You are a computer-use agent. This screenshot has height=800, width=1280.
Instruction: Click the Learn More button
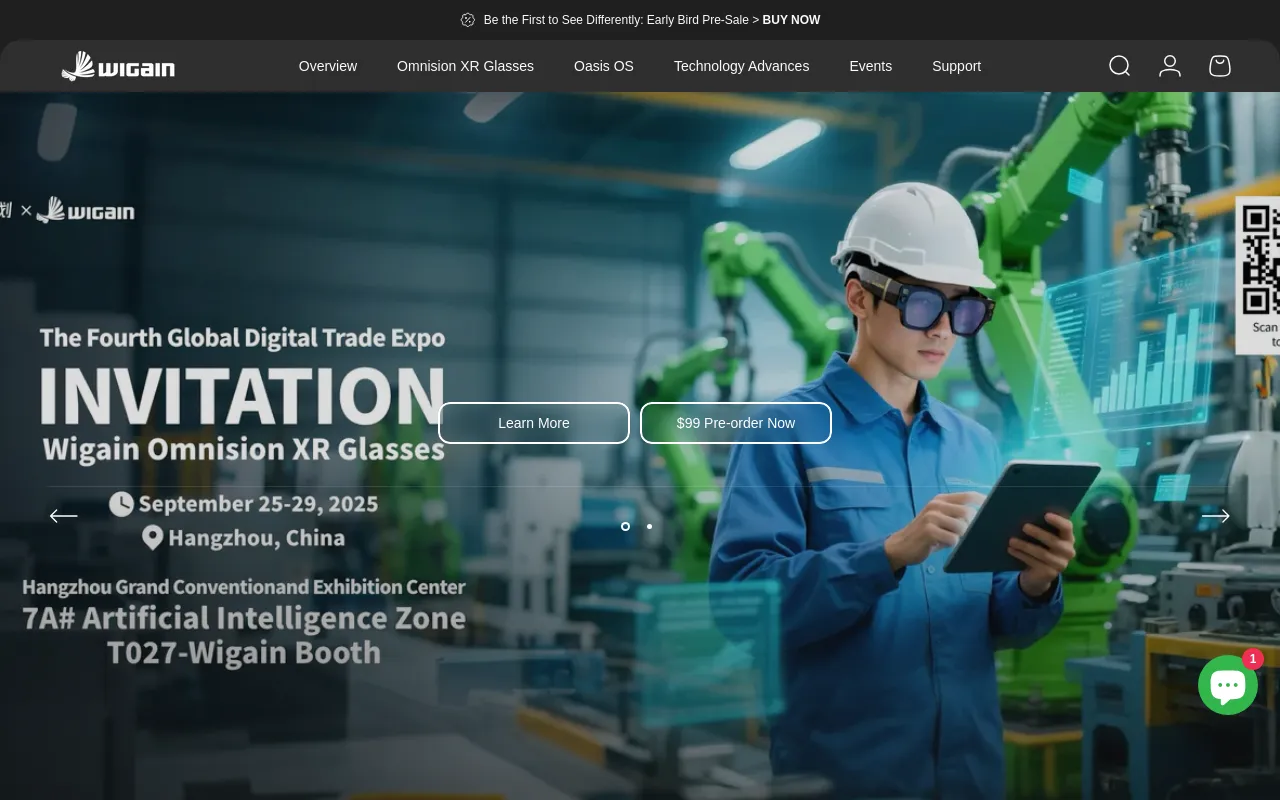point(534,423)
